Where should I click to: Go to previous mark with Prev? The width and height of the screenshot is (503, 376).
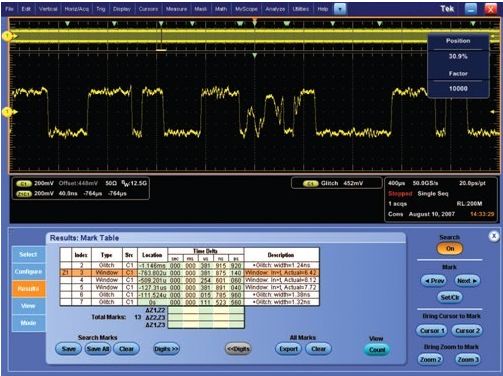[x=434, y=281]
